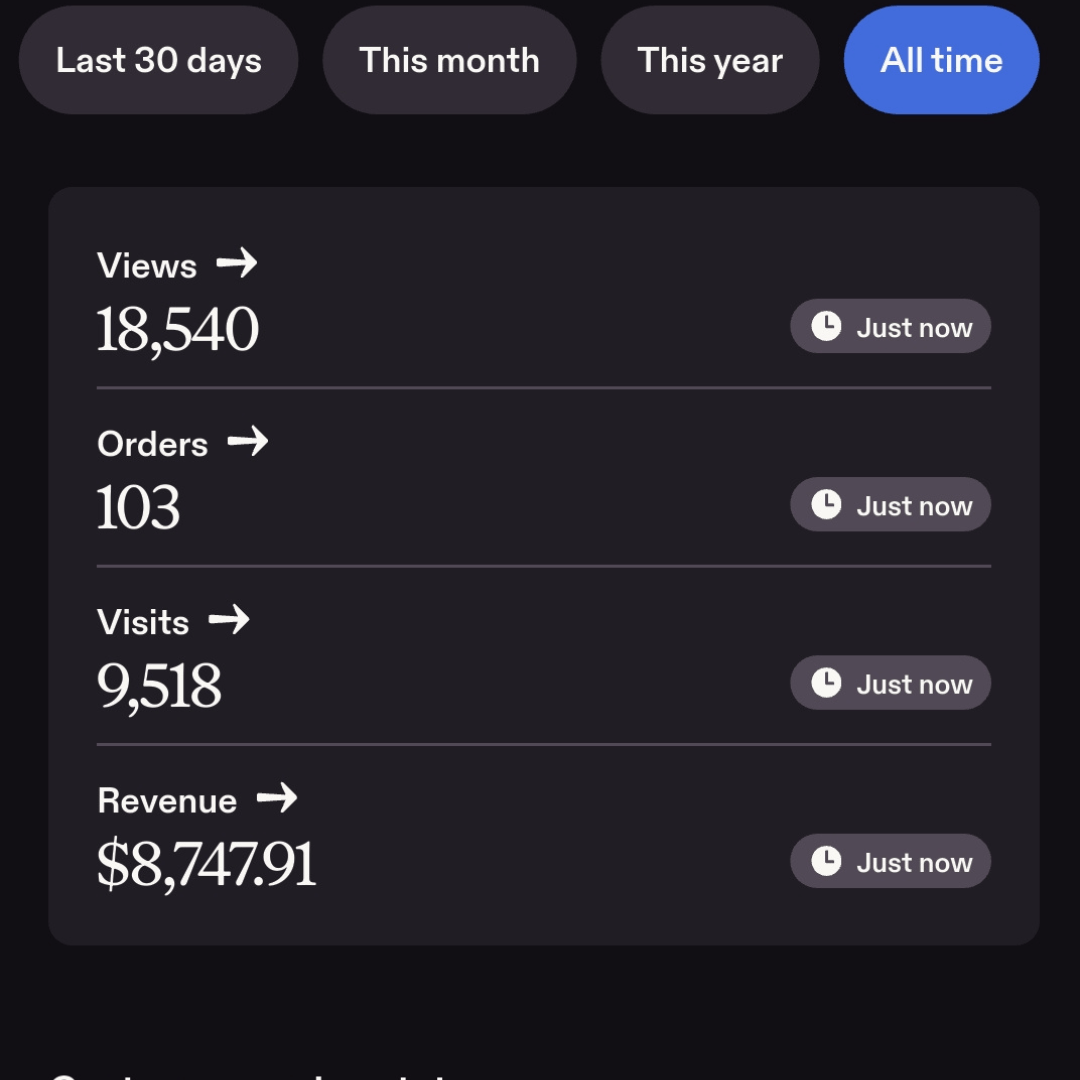
Task: Click the clock icon in Visits row
Action: click(x=826, y=683)
